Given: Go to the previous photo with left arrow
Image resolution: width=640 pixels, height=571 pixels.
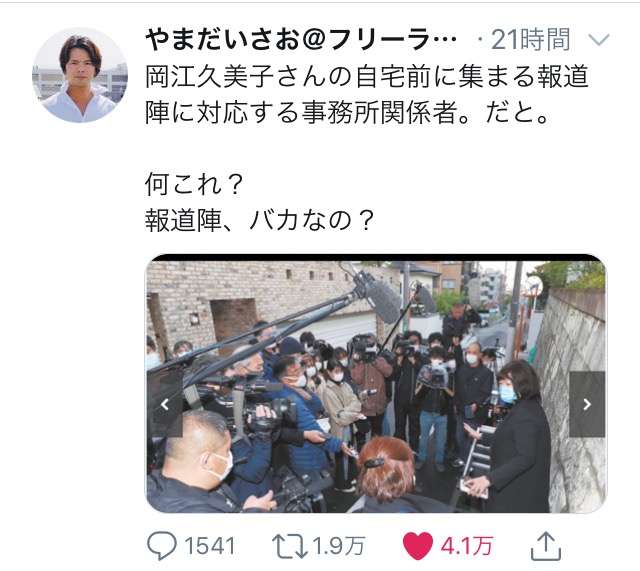Looking at the screenshot, I should tap(164, 404).
